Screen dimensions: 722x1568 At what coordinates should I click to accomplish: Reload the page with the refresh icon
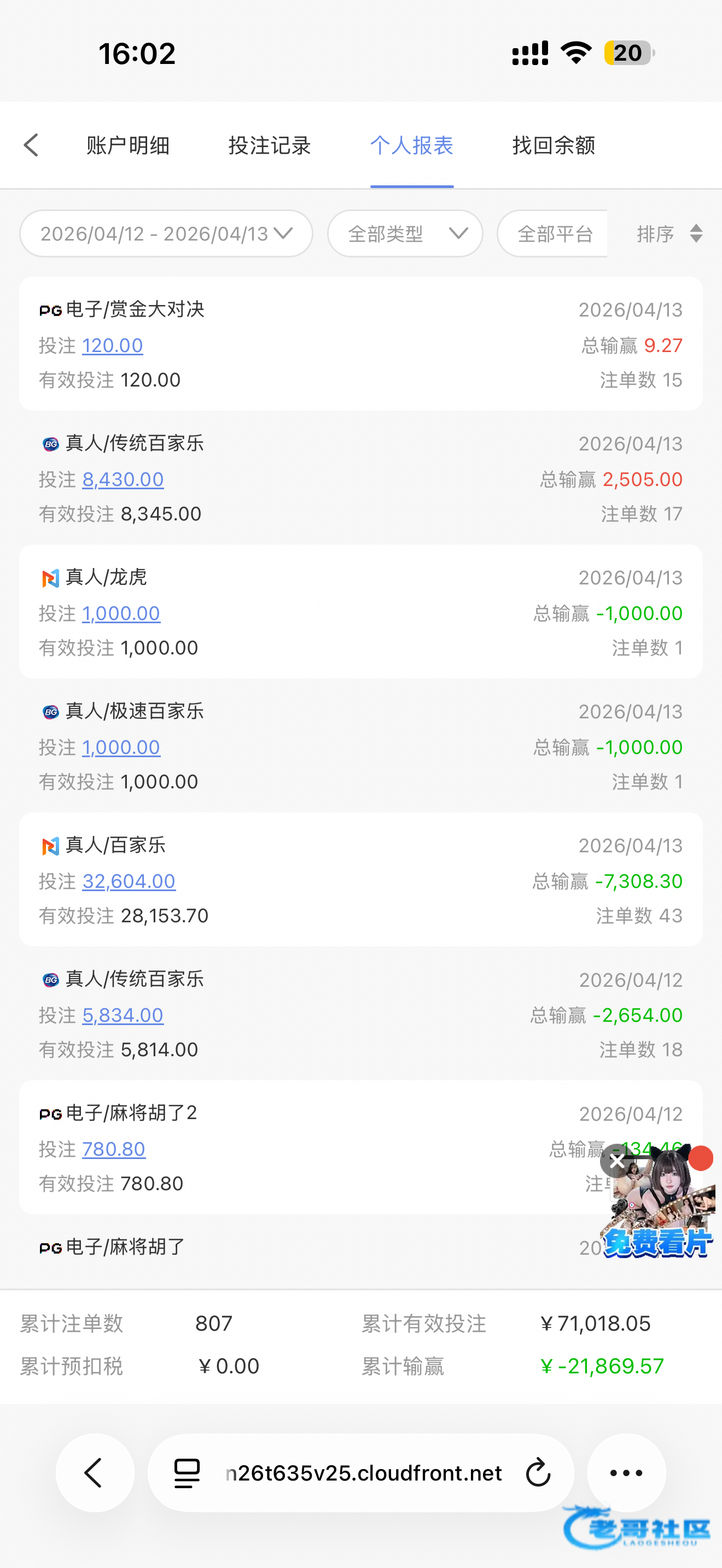(x=538, y=1472)
